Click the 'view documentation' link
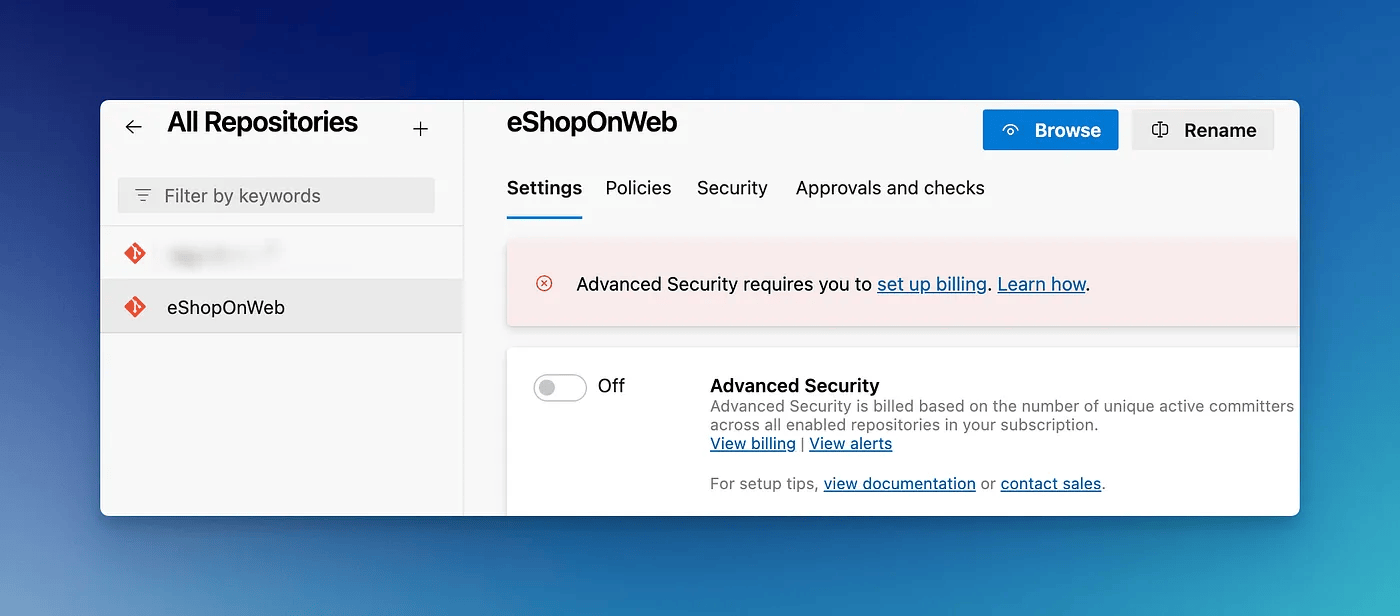 pyautogui.click(x=899, y=484)
